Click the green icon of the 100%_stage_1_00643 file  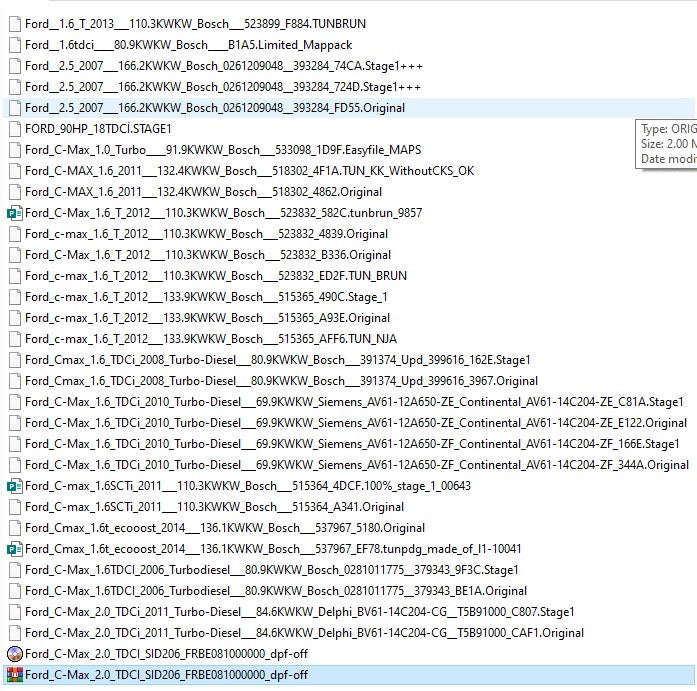pyautogui.click(x=14, y=486)
